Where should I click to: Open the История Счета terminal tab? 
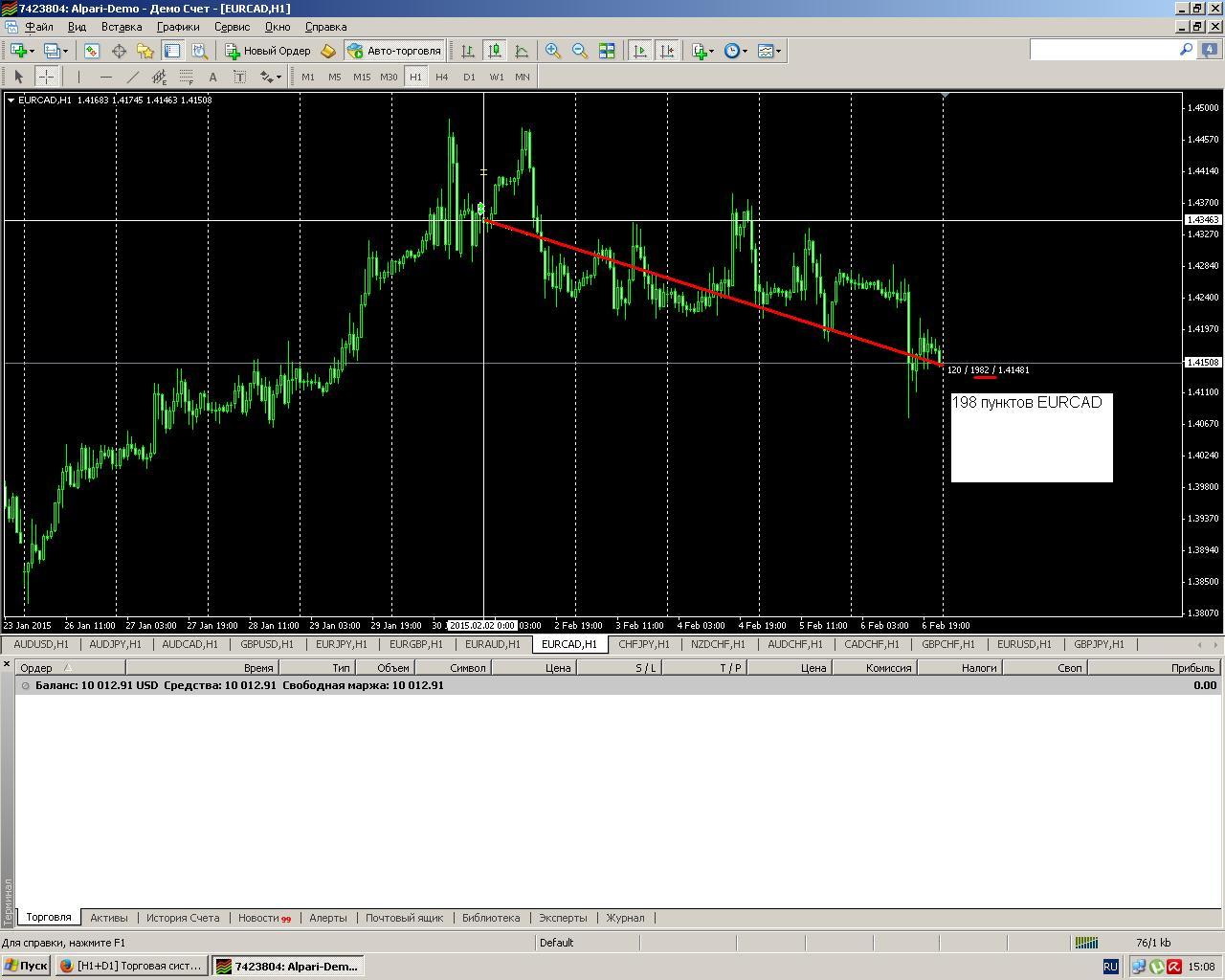(183, 917)
